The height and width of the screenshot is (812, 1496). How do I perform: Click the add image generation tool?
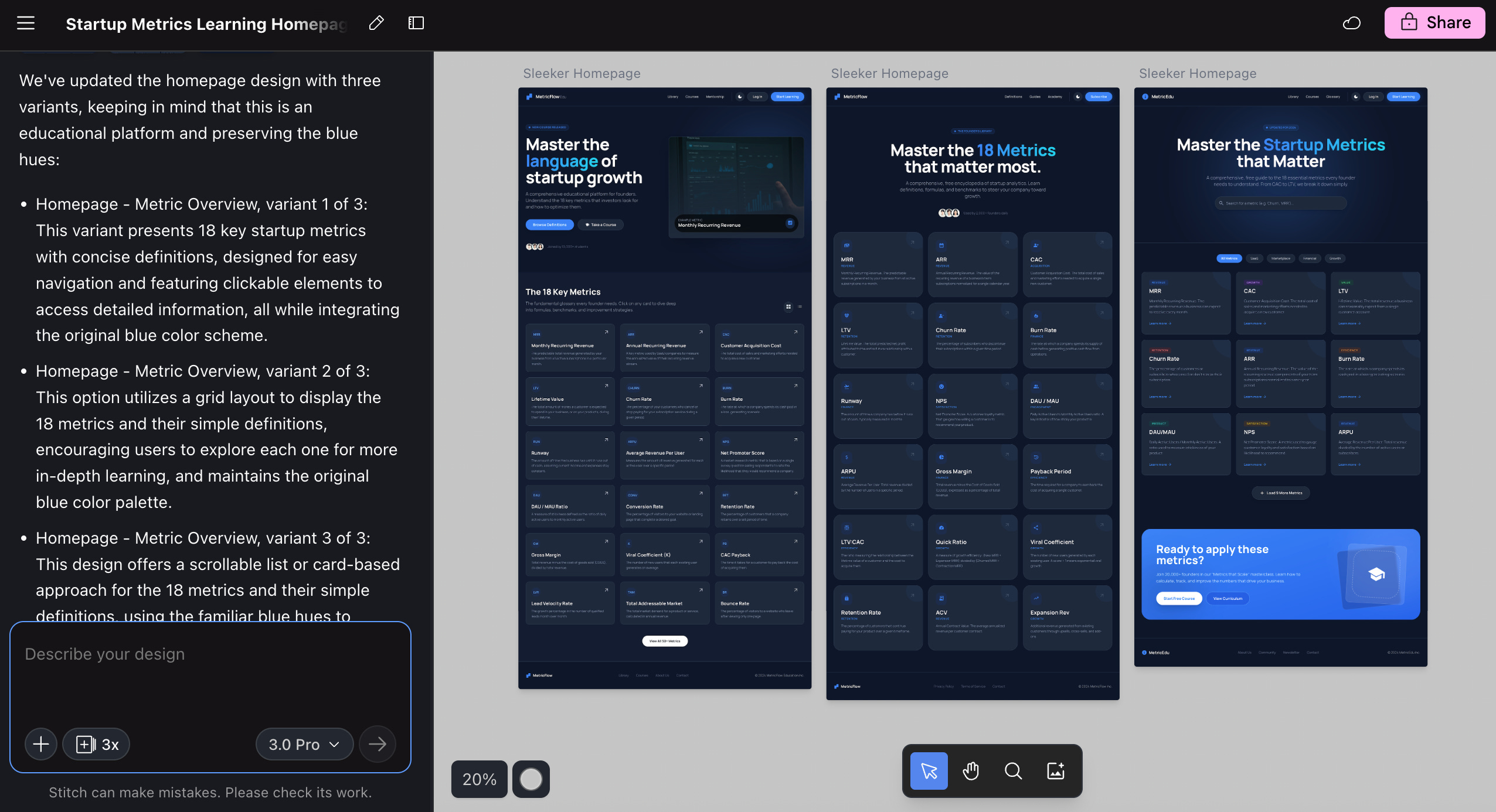1056,771
